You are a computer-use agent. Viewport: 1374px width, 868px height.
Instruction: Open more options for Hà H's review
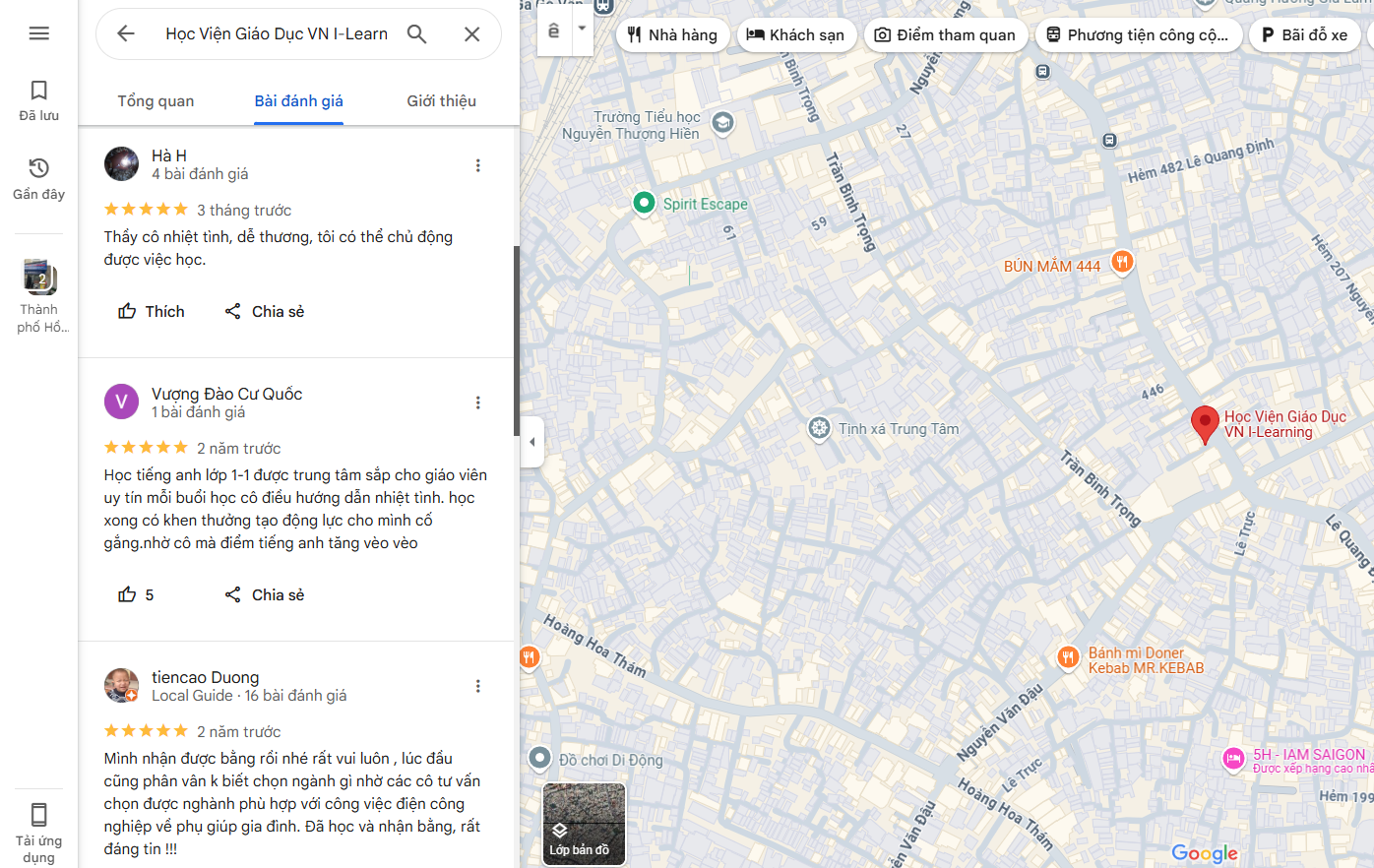coord(478,165)
